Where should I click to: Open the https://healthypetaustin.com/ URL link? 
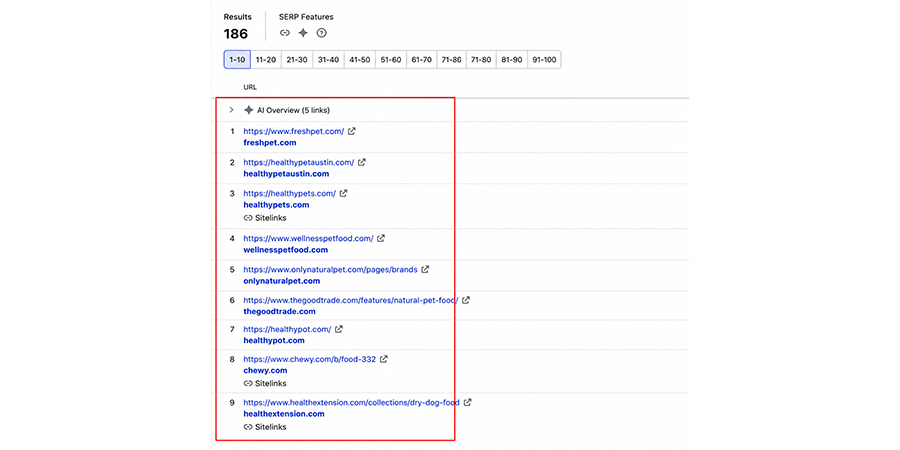[x=298, y=162]
